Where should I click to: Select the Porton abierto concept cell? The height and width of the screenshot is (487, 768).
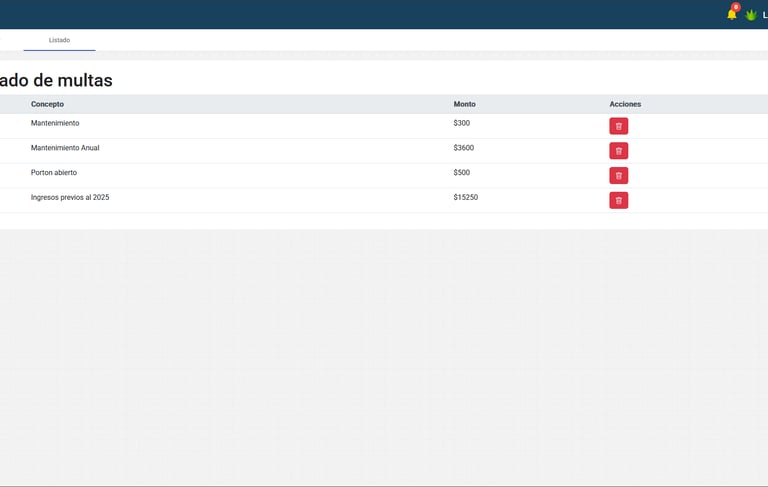coord(54,172)
